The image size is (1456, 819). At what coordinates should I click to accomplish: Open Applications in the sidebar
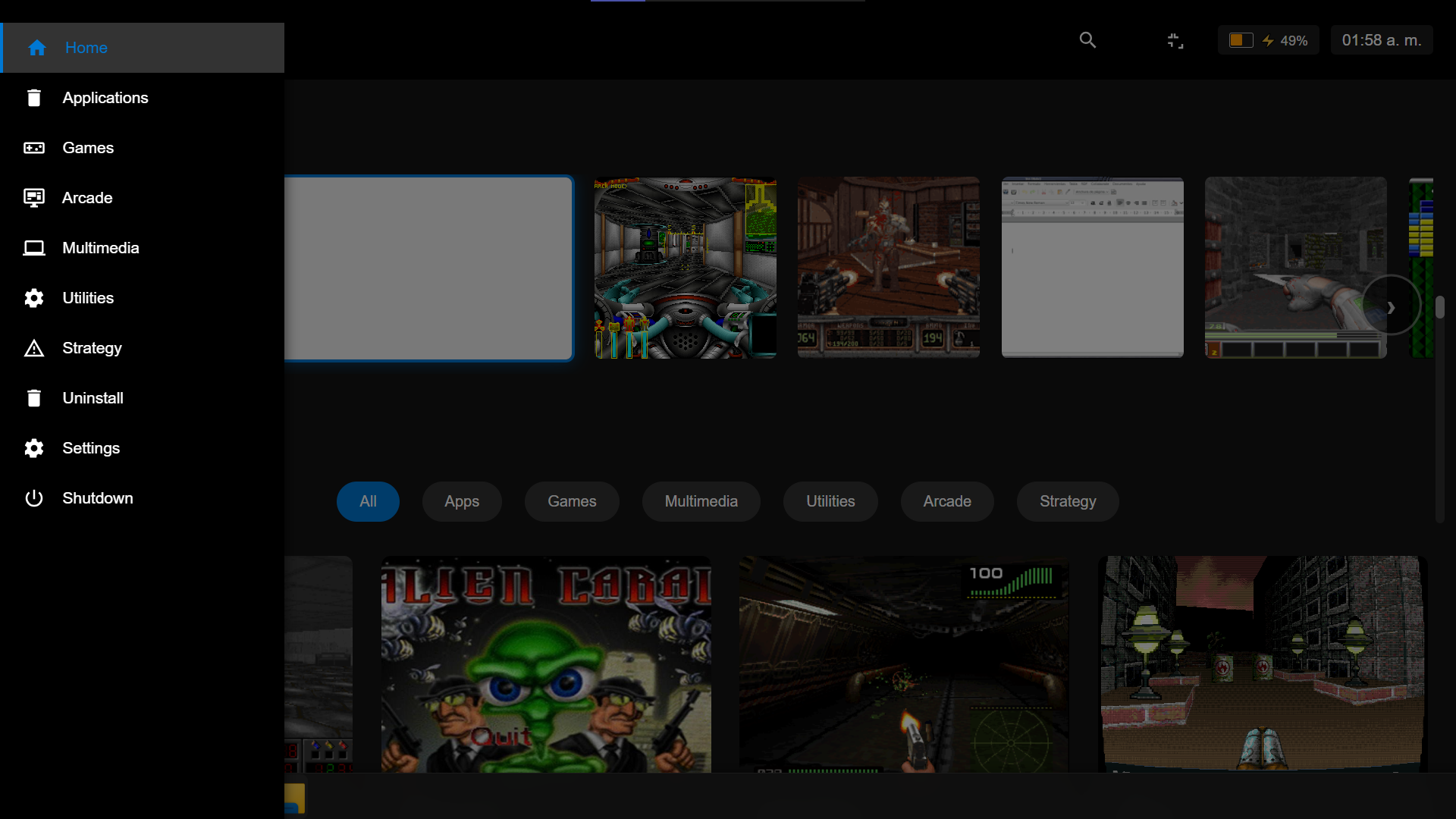click(105, 98)
